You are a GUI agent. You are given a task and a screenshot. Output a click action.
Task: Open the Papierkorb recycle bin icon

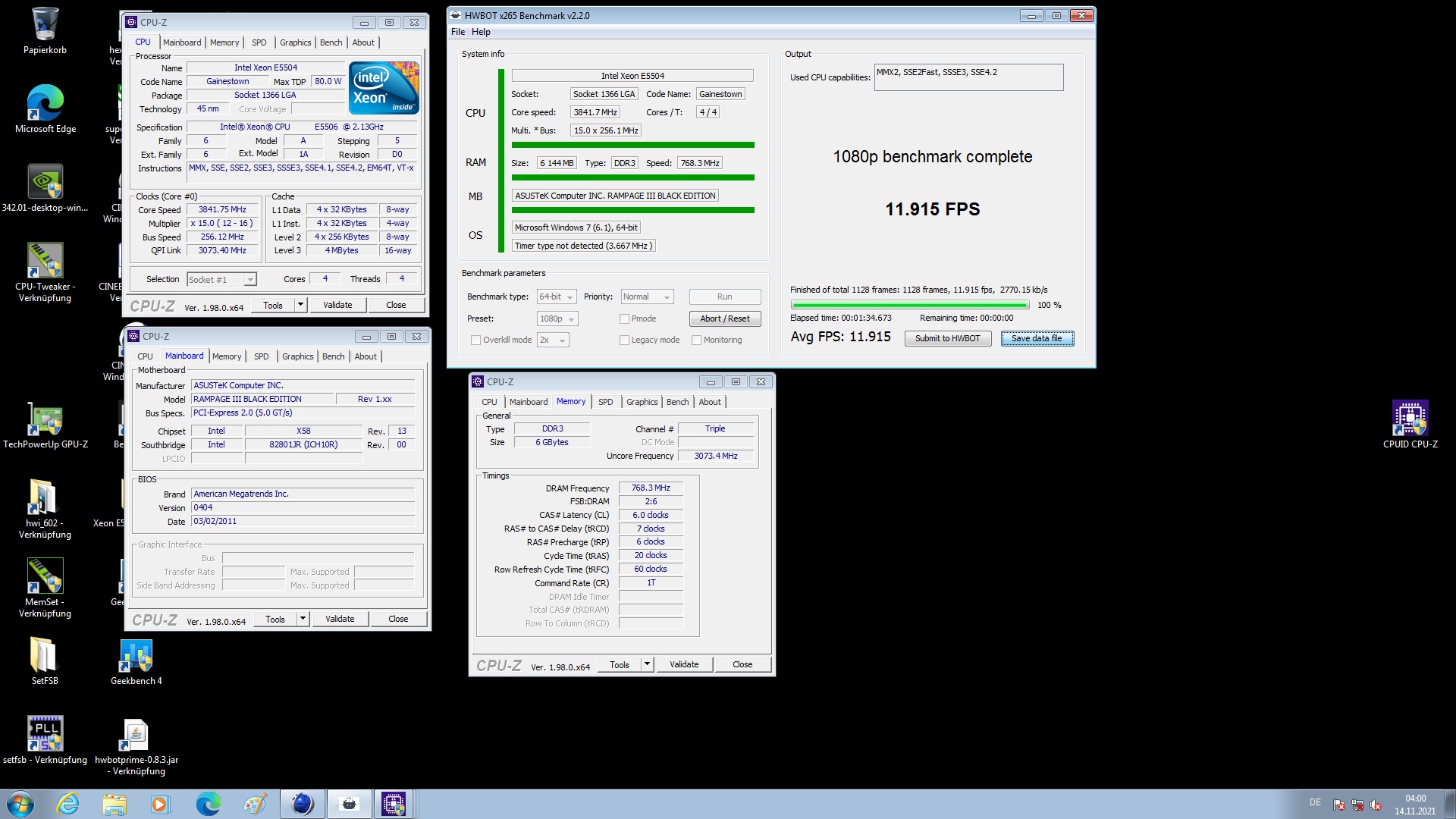tap(45, 30)
